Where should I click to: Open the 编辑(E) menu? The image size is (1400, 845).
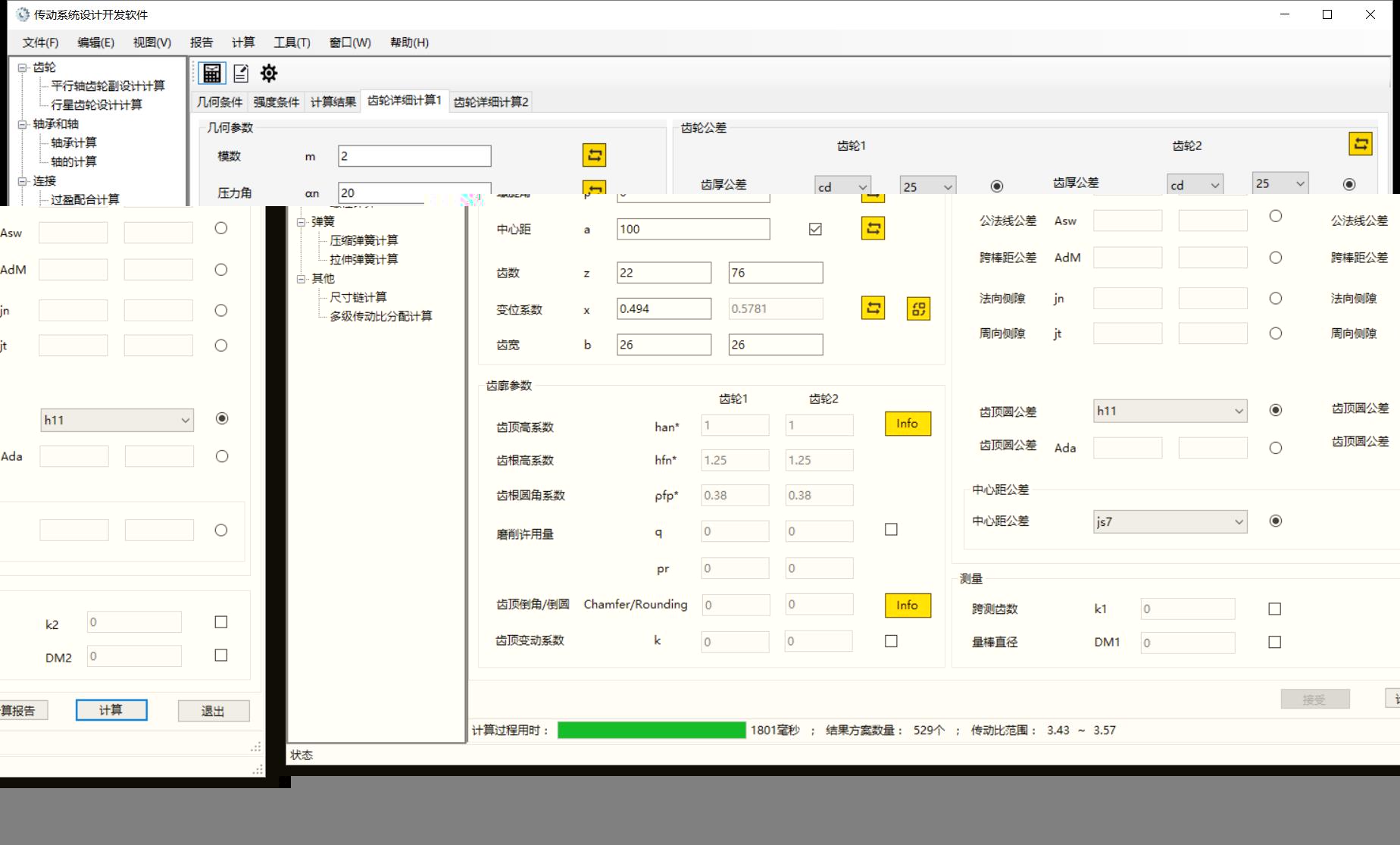coord(96,42)
